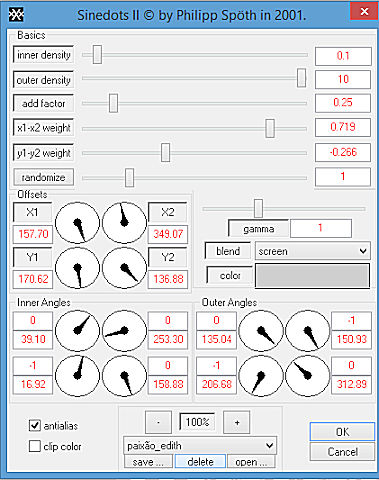Click the inner angle dial showing 253.30
The image size is (379, 480).
pyautogui.click(x=124, y=331)
